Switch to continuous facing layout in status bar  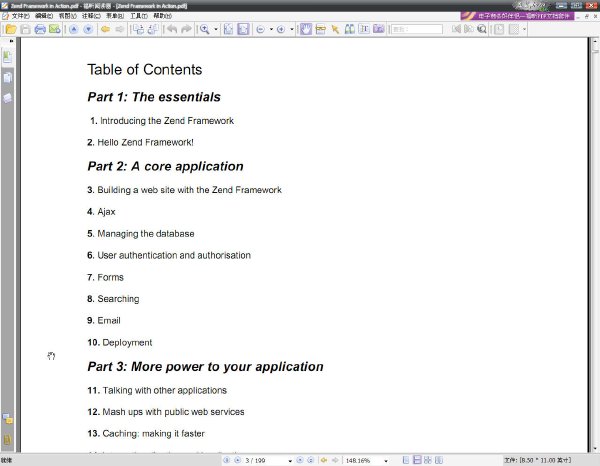439,460
